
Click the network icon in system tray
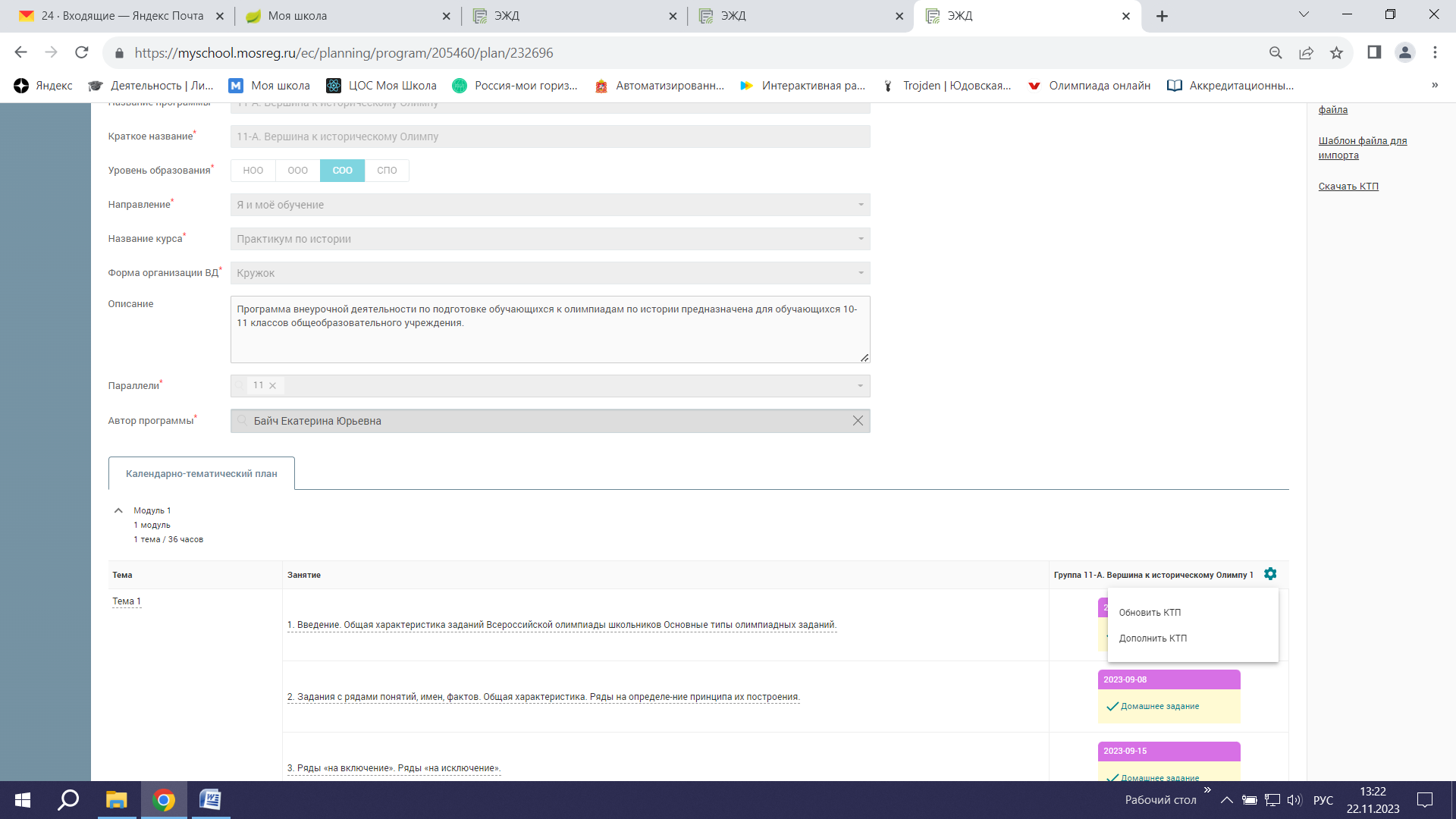[1272, 800]
